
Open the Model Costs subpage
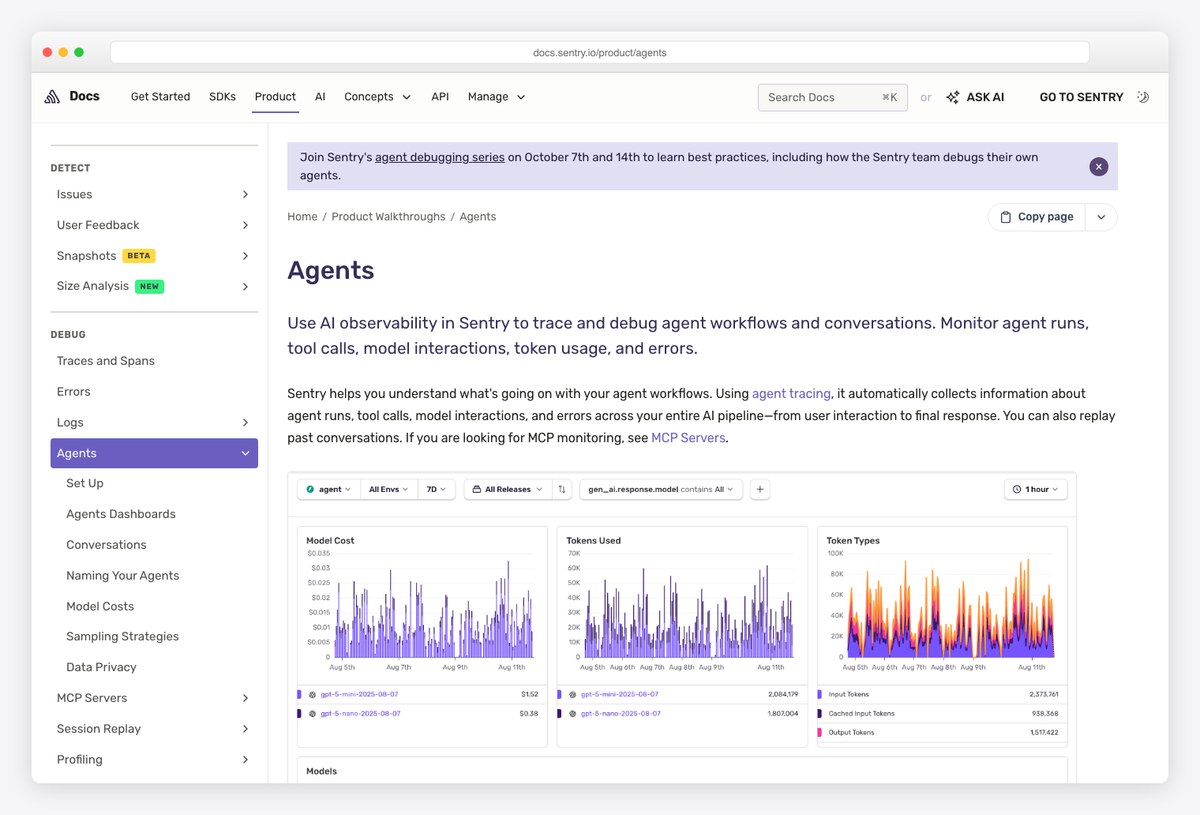(100, 607)
